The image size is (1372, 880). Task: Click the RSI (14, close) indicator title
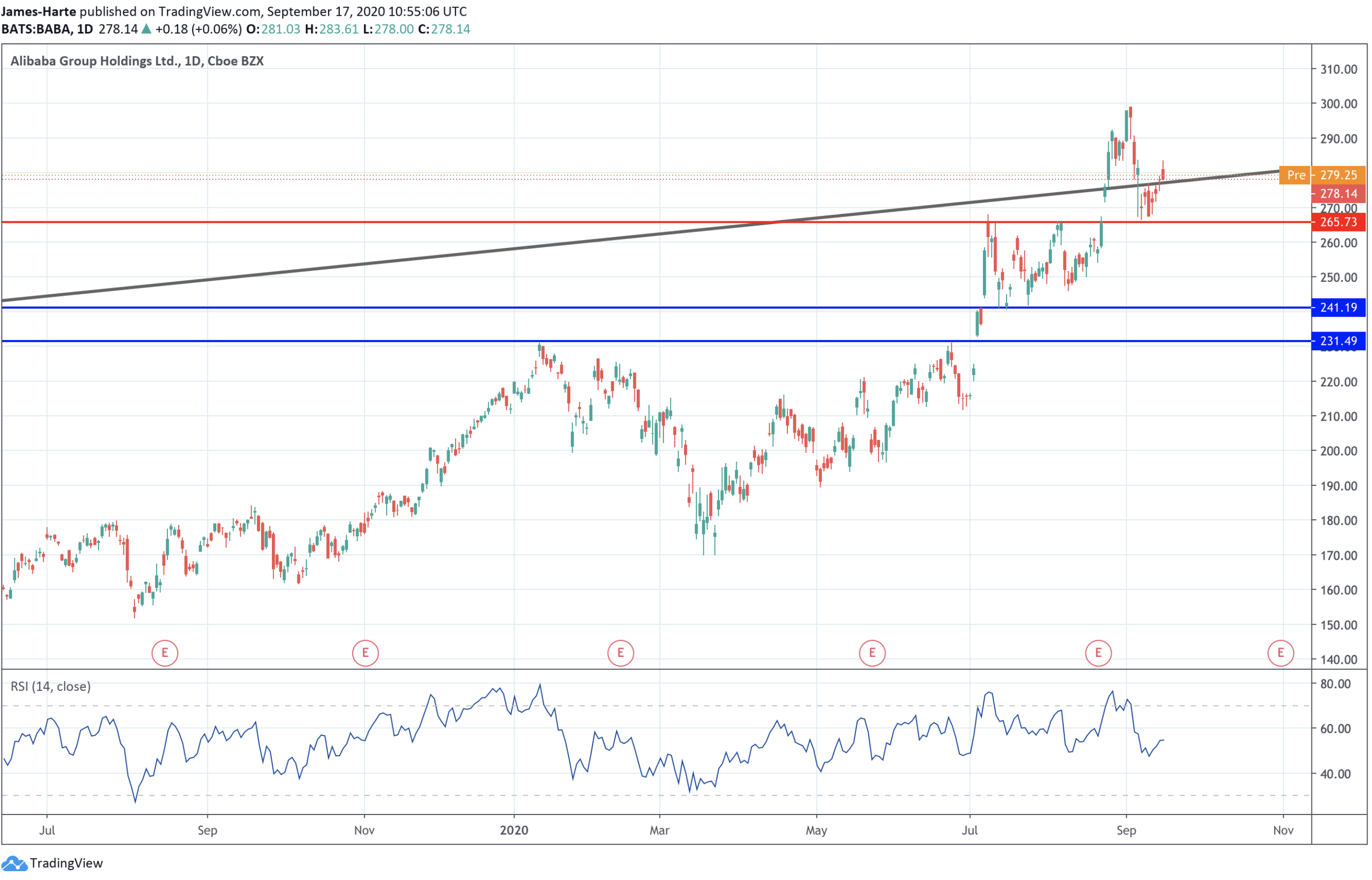pos(51,686)
